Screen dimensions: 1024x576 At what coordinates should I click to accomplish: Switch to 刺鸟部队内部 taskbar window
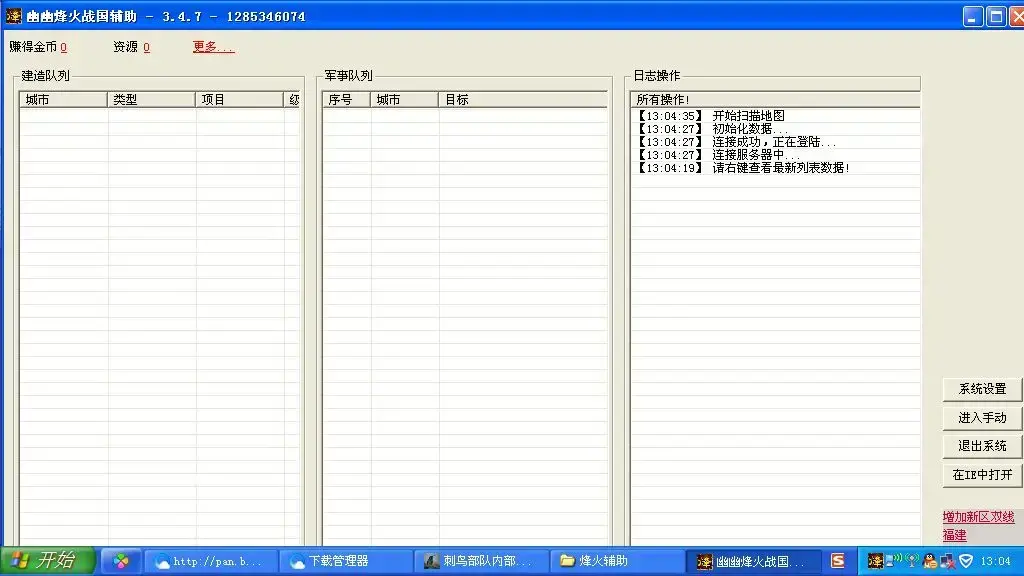481,561
